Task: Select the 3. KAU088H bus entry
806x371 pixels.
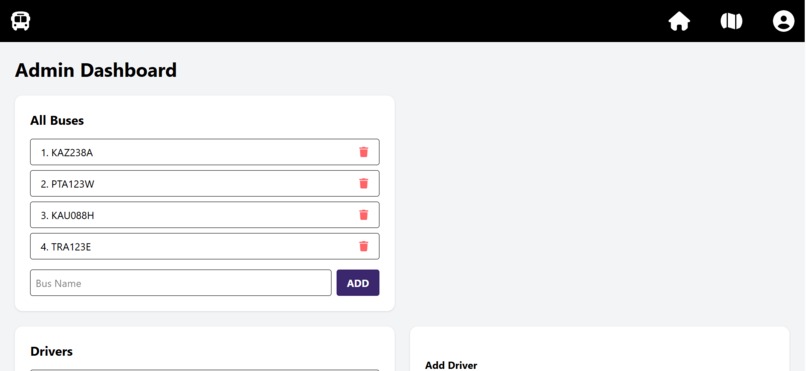Action: pos(205,215)
